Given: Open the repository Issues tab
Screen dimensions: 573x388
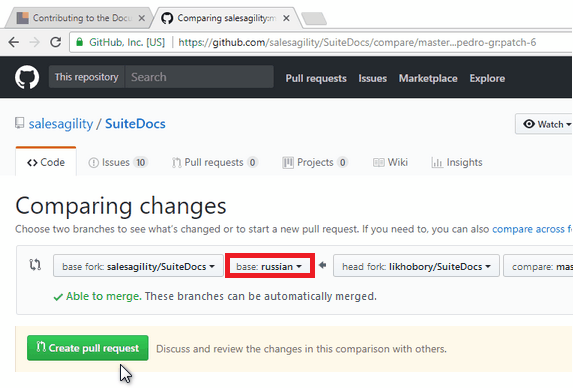Looking at the screenshot, I should point(118,162).
